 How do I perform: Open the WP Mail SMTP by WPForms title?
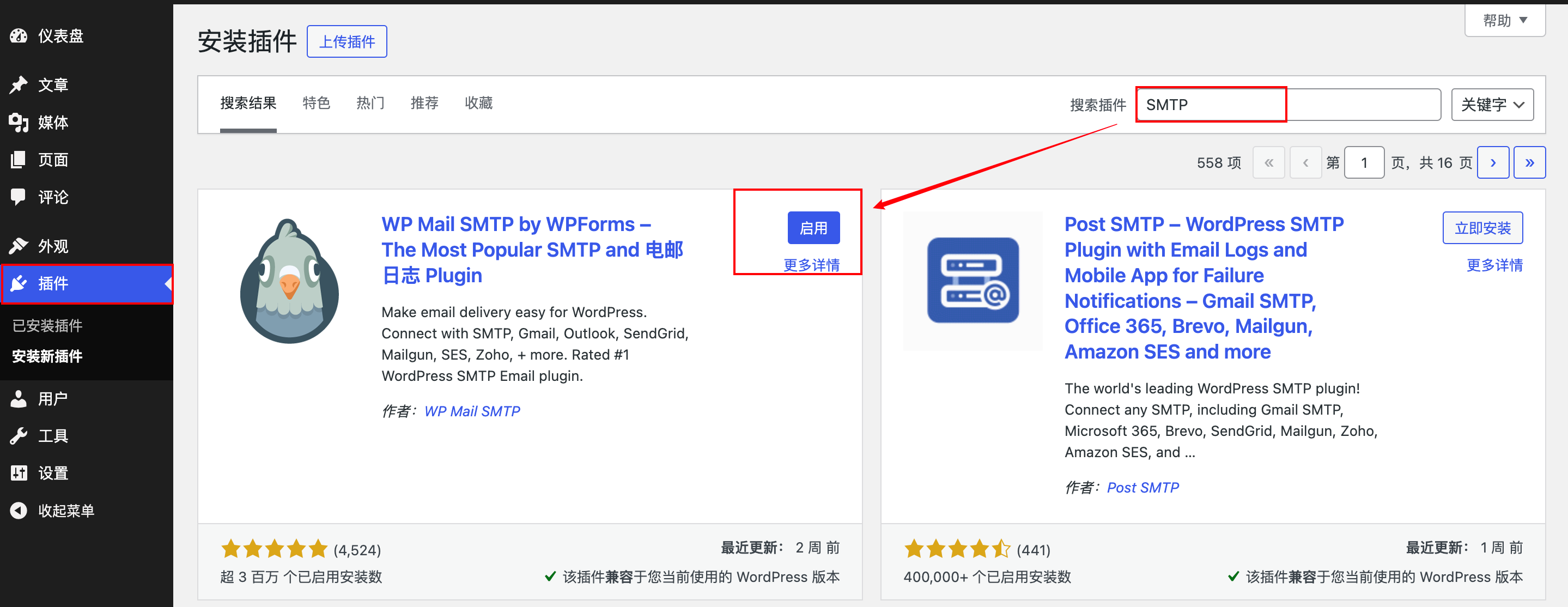point(532,250)
